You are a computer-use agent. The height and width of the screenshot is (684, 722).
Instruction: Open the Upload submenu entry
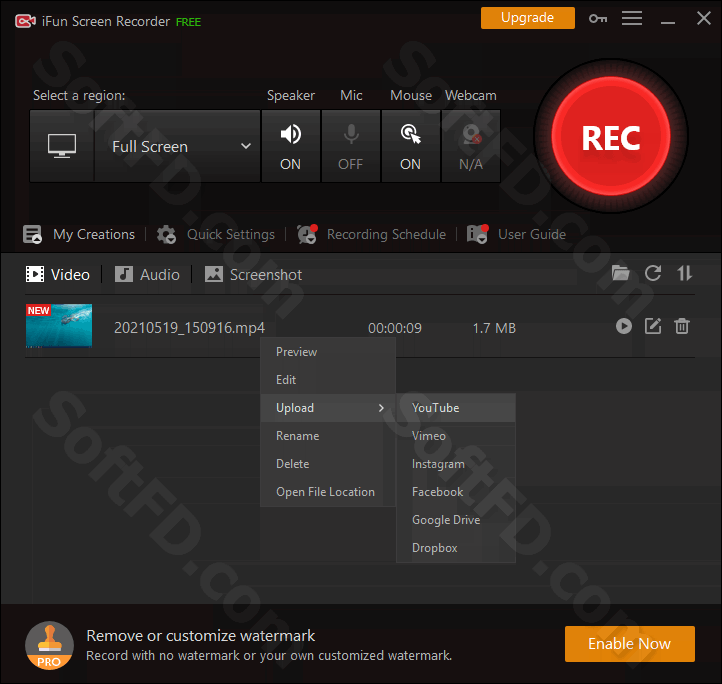[328, 408]
